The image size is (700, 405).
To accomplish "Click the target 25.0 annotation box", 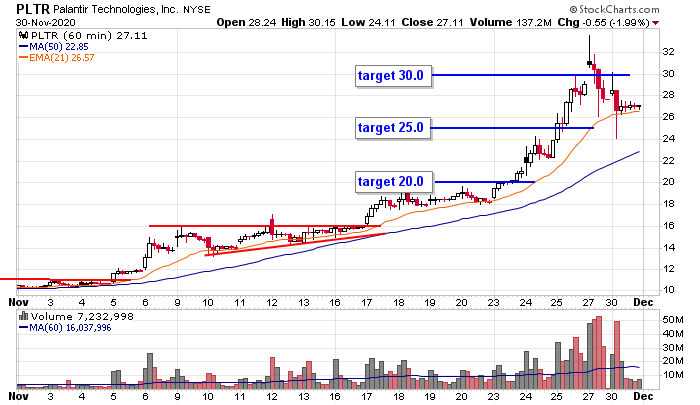I will (393, 128).
